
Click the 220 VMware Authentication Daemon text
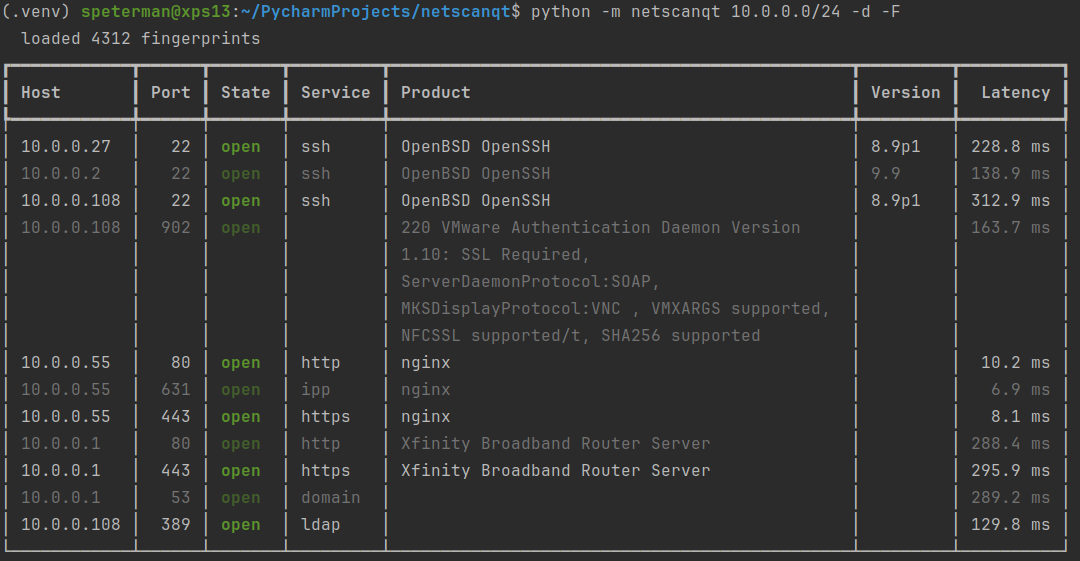(601, 227)
